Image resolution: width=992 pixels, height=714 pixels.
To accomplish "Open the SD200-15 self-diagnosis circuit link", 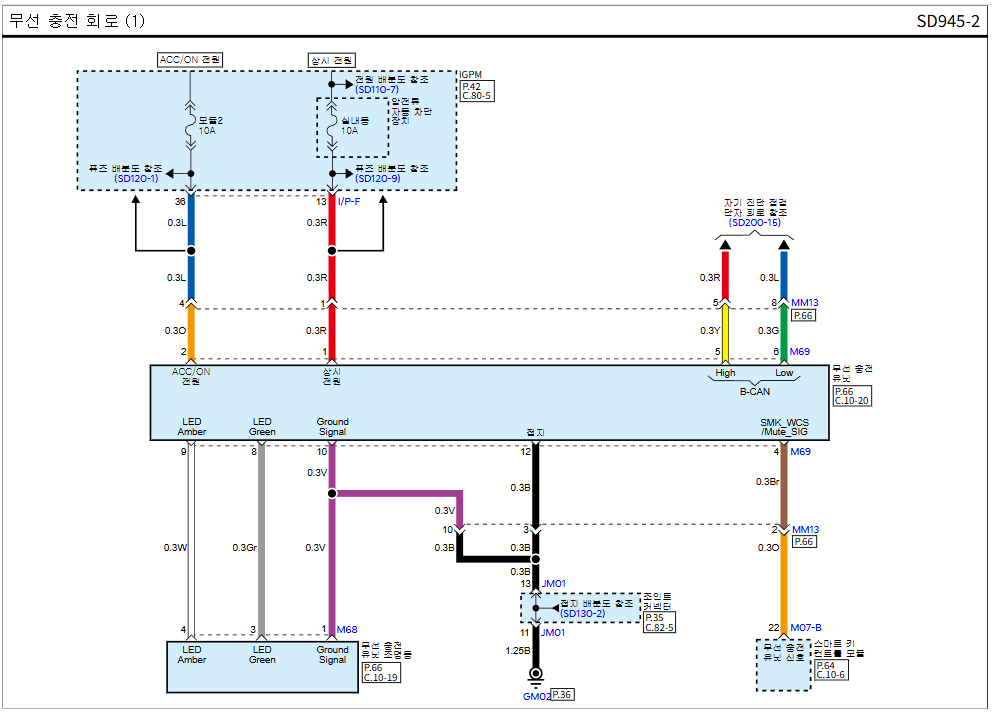I will tap(754, 222).
